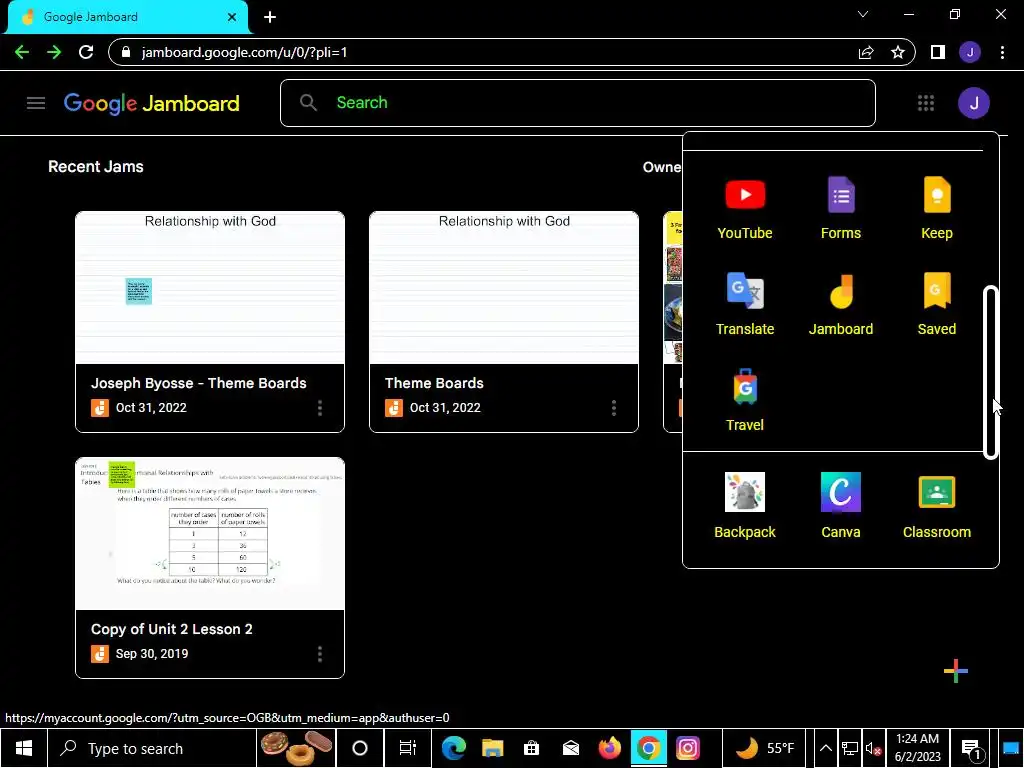Share this page via the share icon
Image resolution: width=1024 pixels, height=768 pixels.
click(866, 52)
